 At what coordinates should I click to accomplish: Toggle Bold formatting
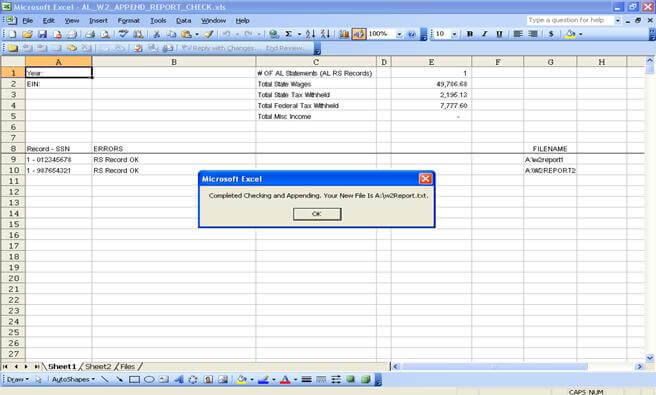tap(469, 34)
